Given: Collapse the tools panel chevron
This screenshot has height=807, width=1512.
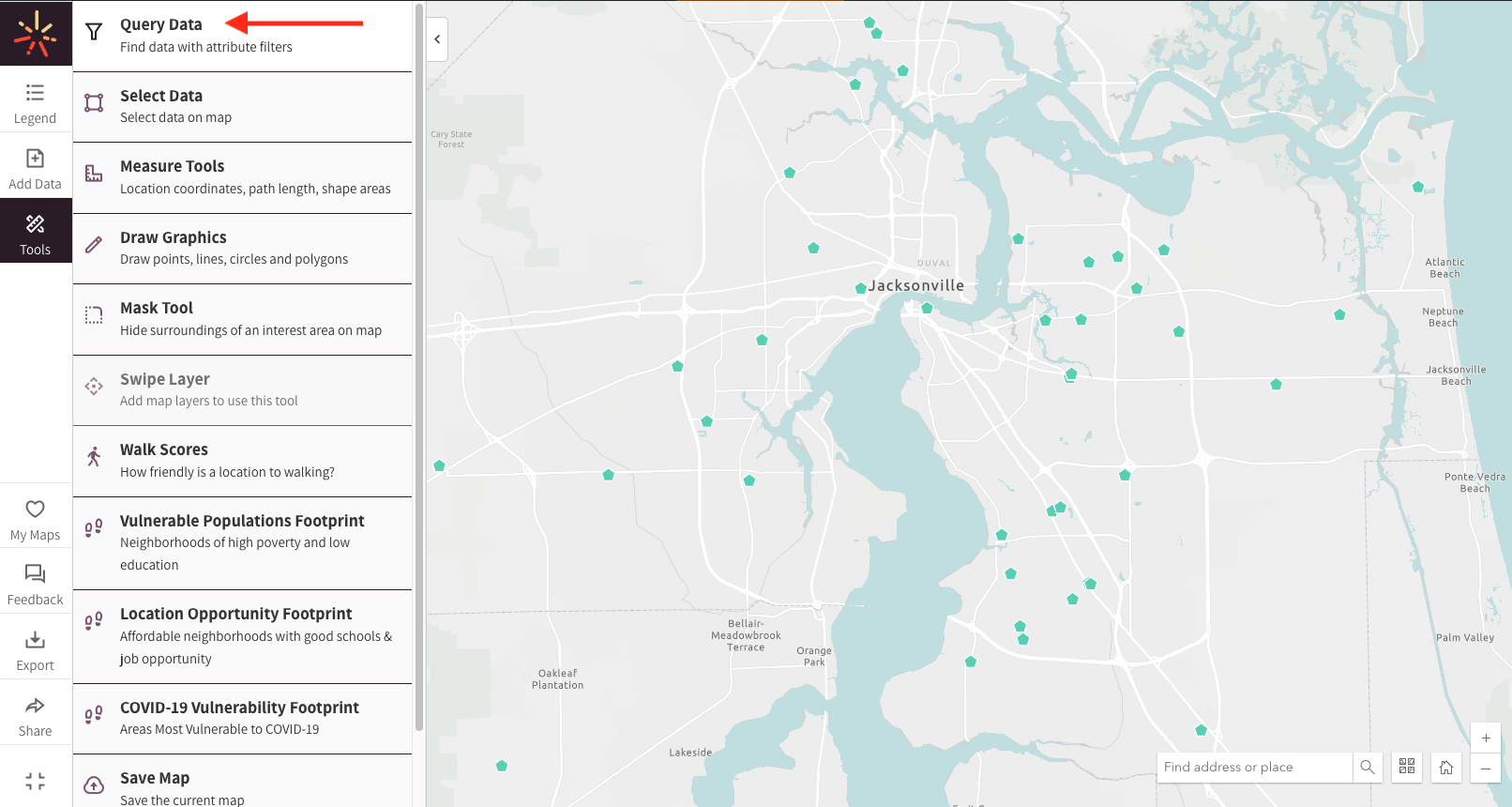Looking at the screenshot, I should [x=437, y=39].
